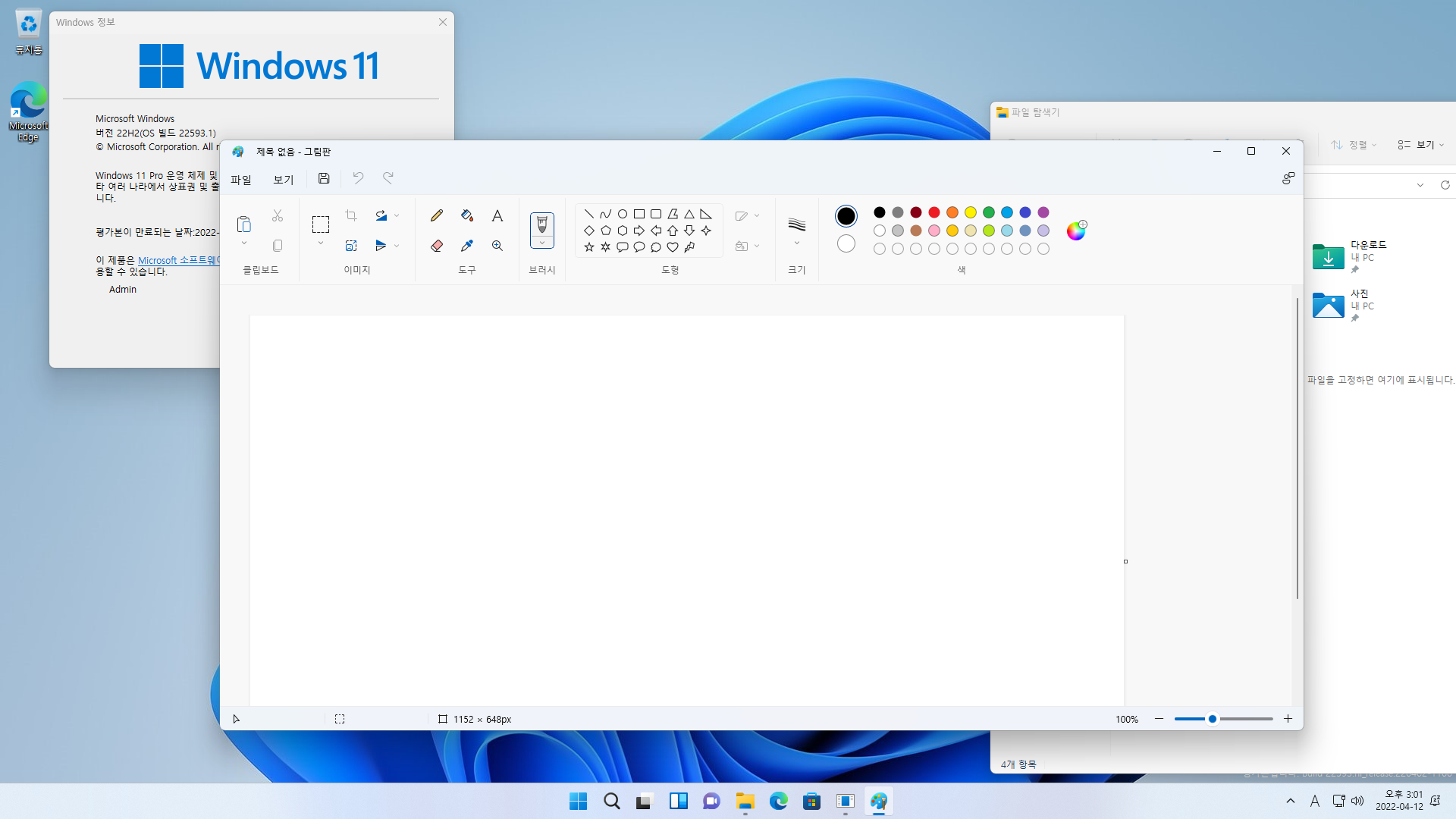Click the rectangular Selection tool
This screenshot has width=1456, height=819.
tap(321, 224)
